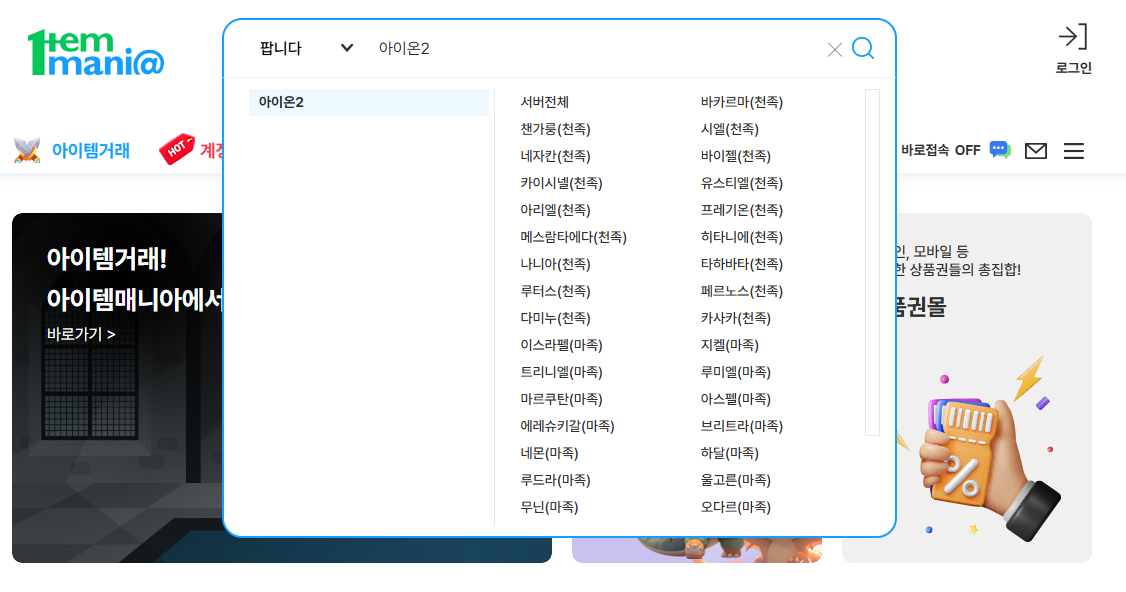Select server 다미누(천족)
This screenshot has height=592, width=1126.
[x=555, y=318]
